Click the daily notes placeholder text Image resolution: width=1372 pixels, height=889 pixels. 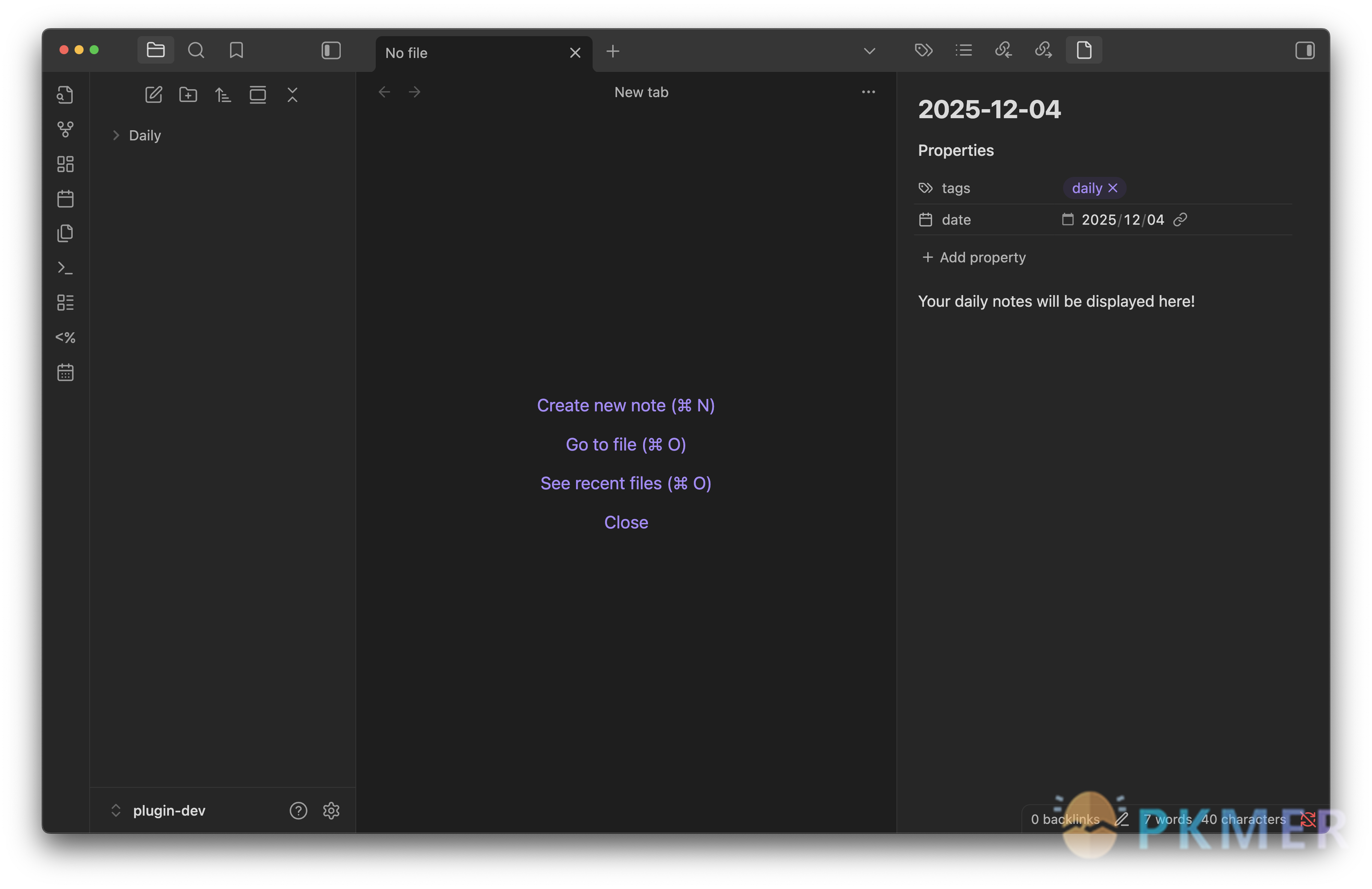[1056, 301]
